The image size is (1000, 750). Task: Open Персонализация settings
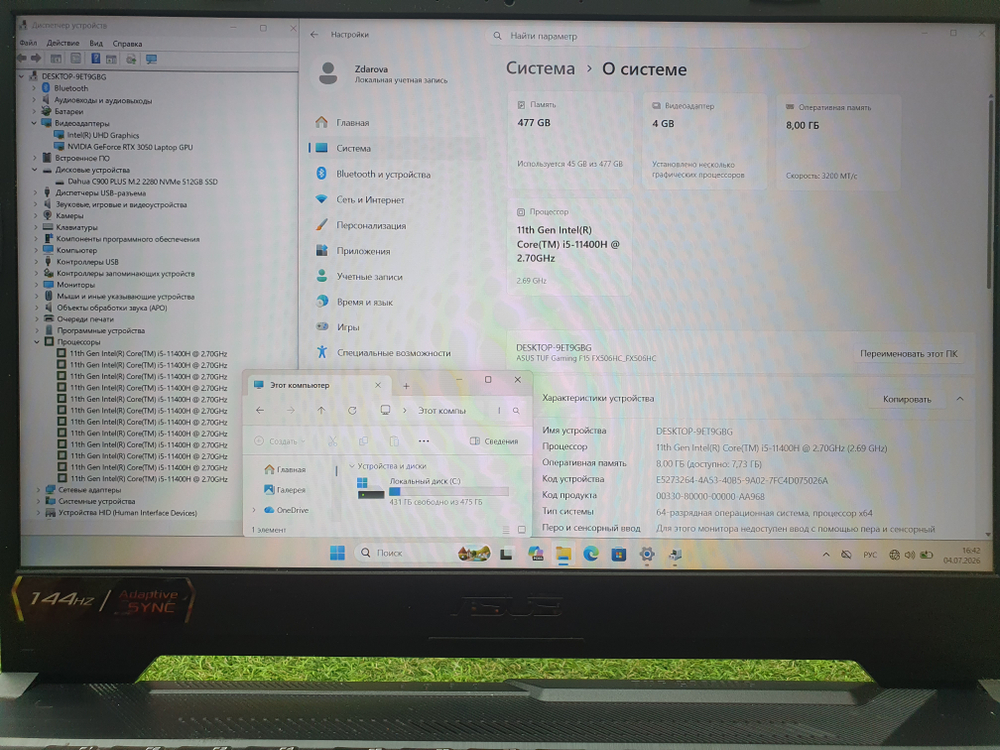tap(371, 225)
